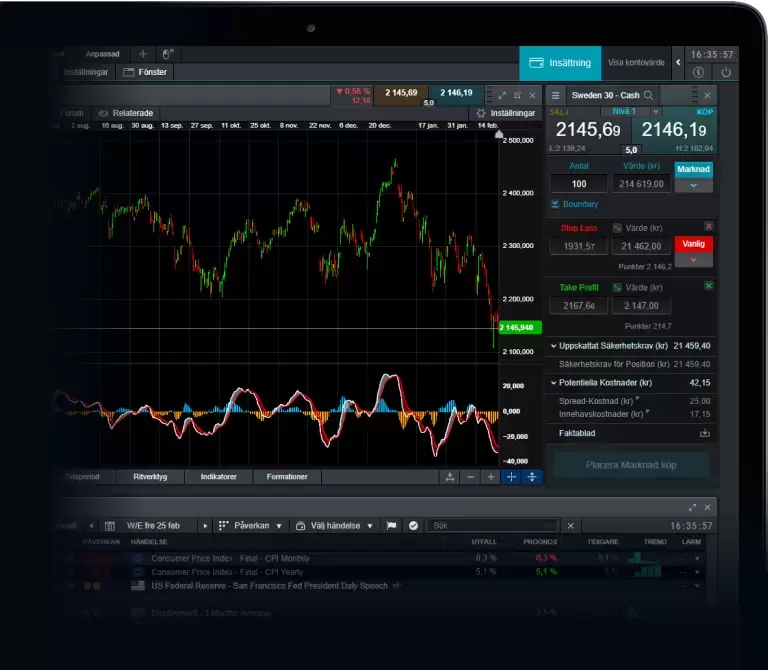Zoom out chart with minus button
The image size is (768, 670).
pyautogui.click(x=470, y=477)
